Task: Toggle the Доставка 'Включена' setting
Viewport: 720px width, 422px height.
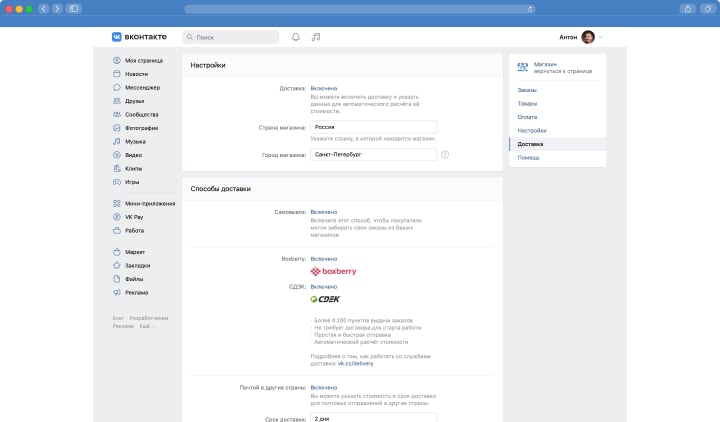Action: click(324, 88)
